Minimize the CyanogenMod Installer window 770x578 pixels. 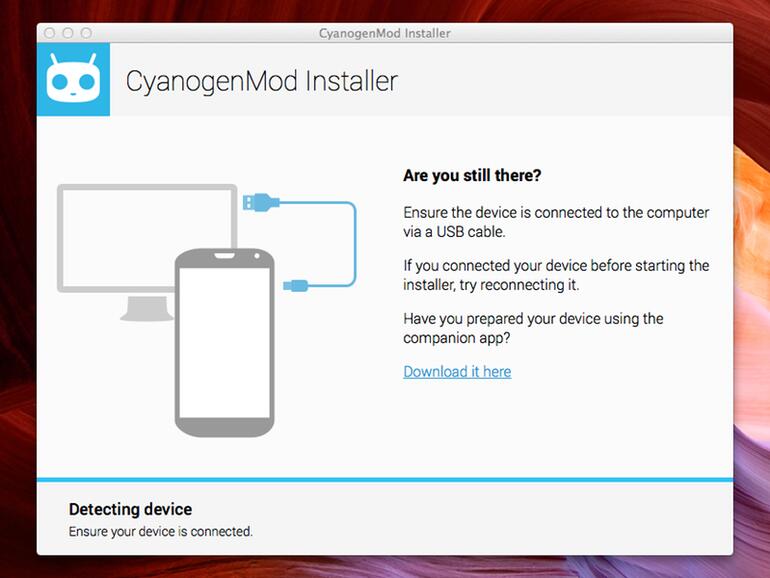click(x=68, y=33)
